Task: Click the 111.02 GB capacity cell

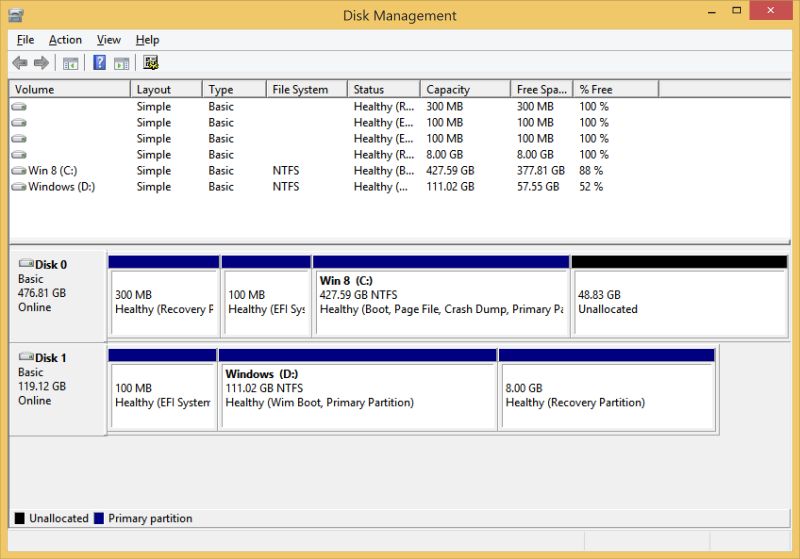Action: coord(450,187)
